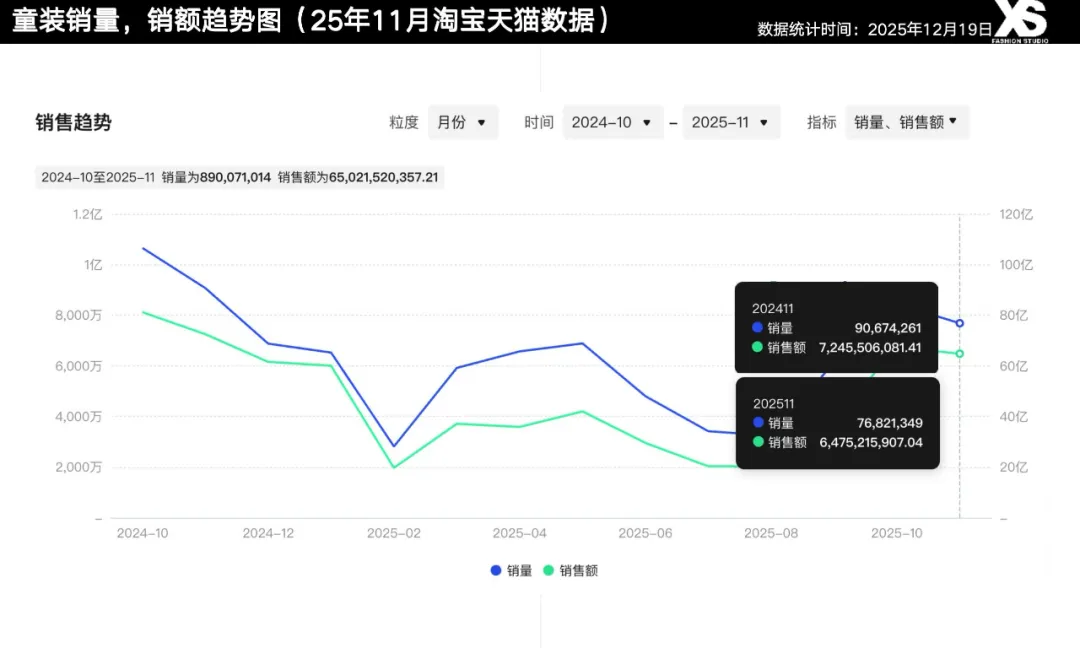Click the 数据统计时间 date text in header
Viewport: 1080px width, 648px height.
pyautogui.click(x=875, y=30)
